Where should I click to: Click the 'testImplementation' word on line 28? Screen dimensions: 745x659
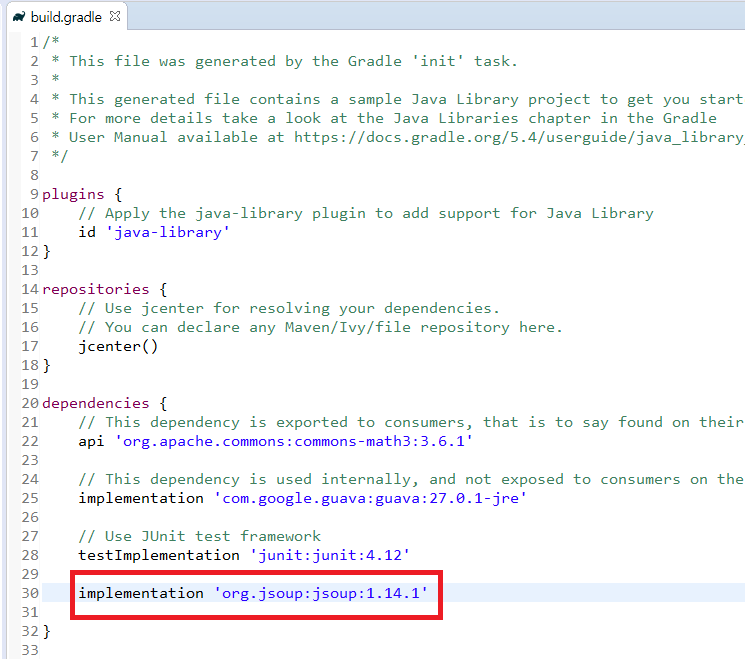[159, 555]
